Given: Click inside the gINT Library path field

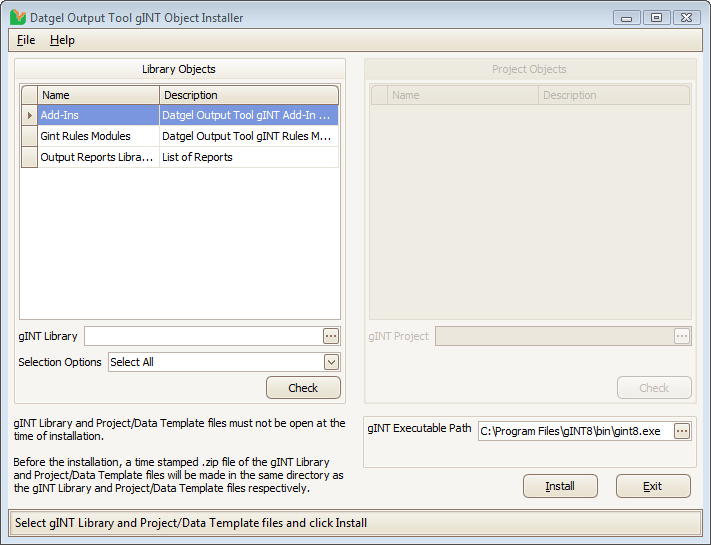Looking at the screenshot, I should 203,336.
